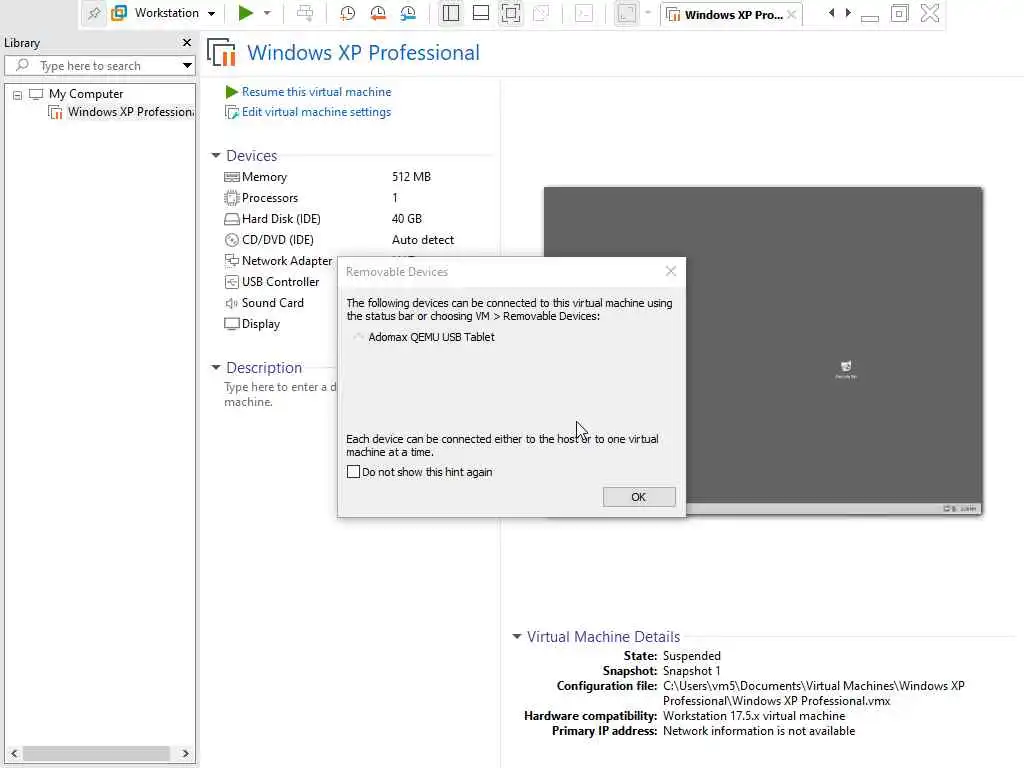This screenshot has width=1024, height=768.
Task: Toggle the thumbnail bar view icon
Action: [481, 13]
